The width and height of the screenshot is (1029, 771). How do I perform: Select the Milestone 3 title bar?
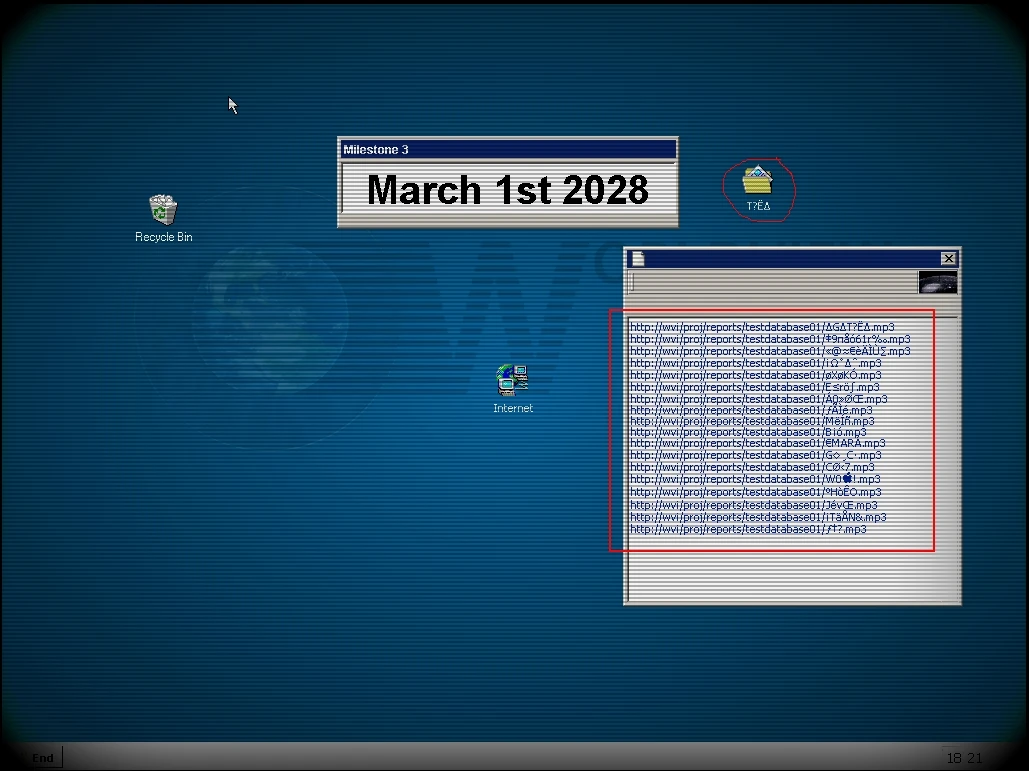(x=507, y=150)
